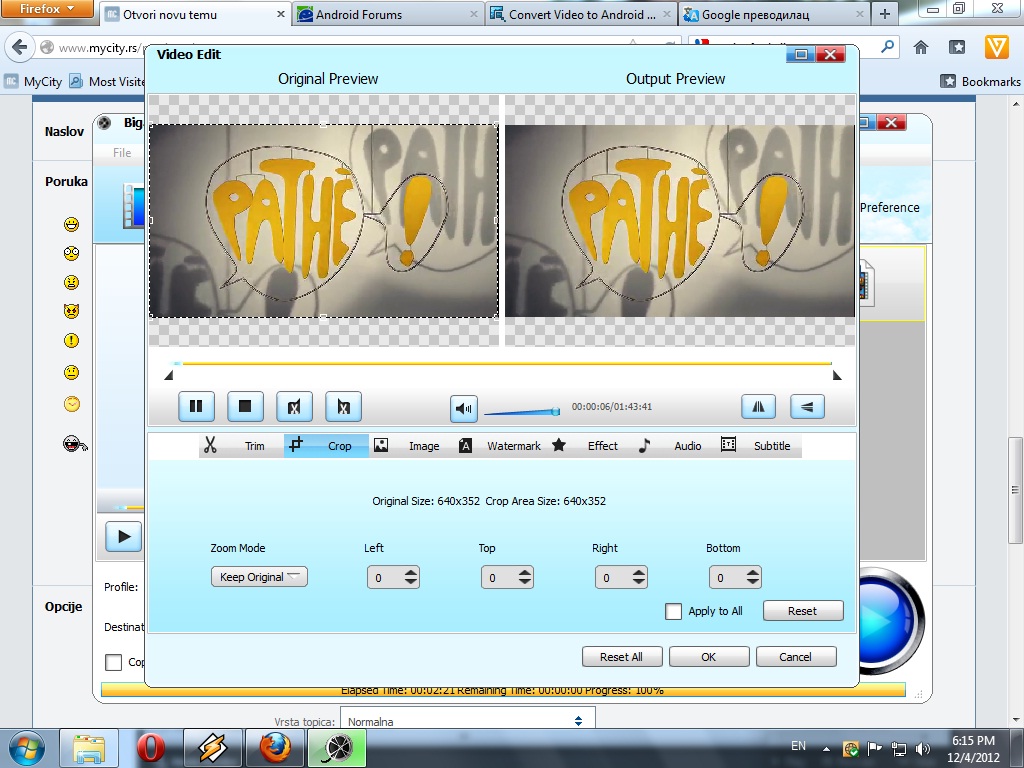Toggle the checkbox near Profile in converter

[114, 662]
